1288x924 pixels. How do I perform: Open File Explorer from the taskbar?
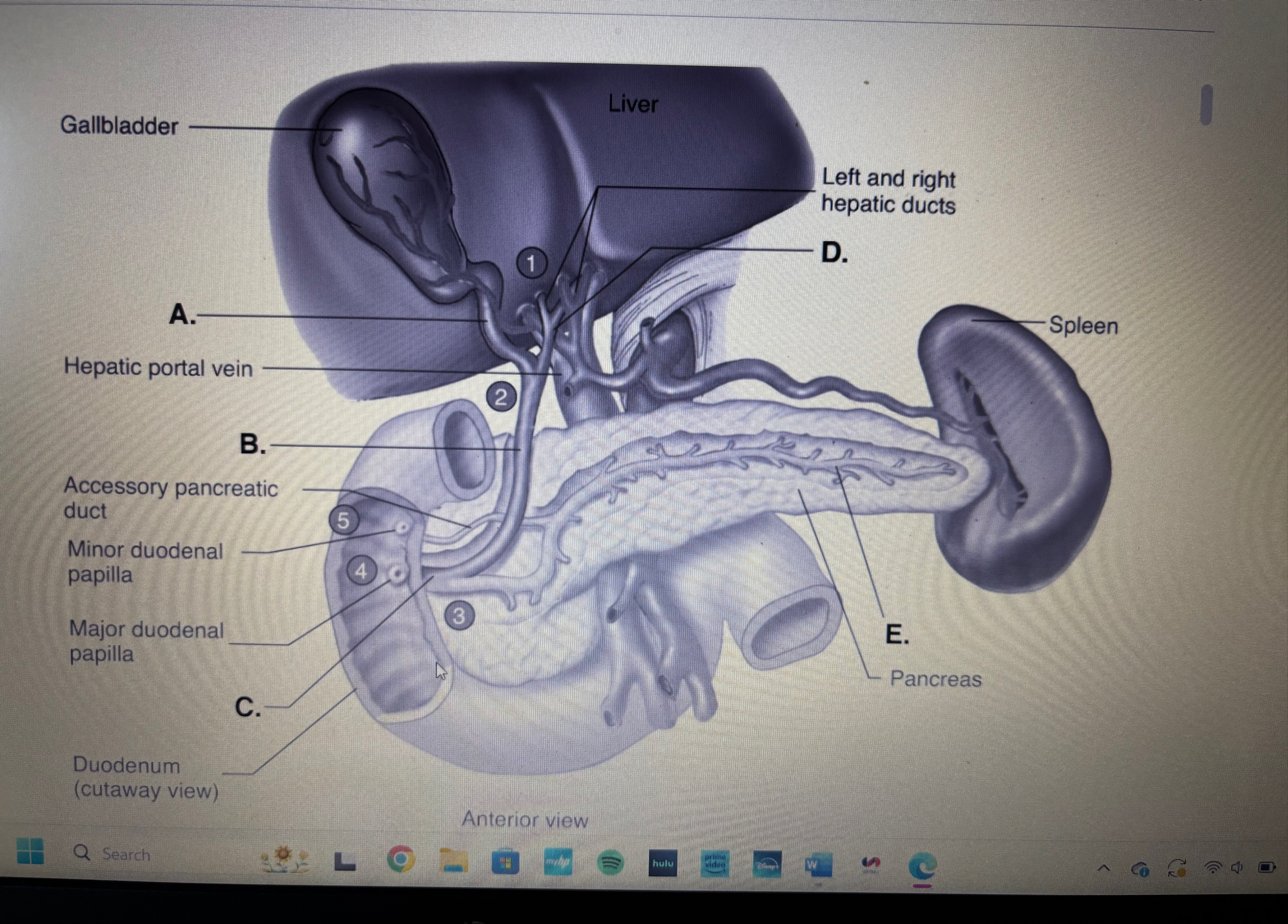[x=453, y=861]
